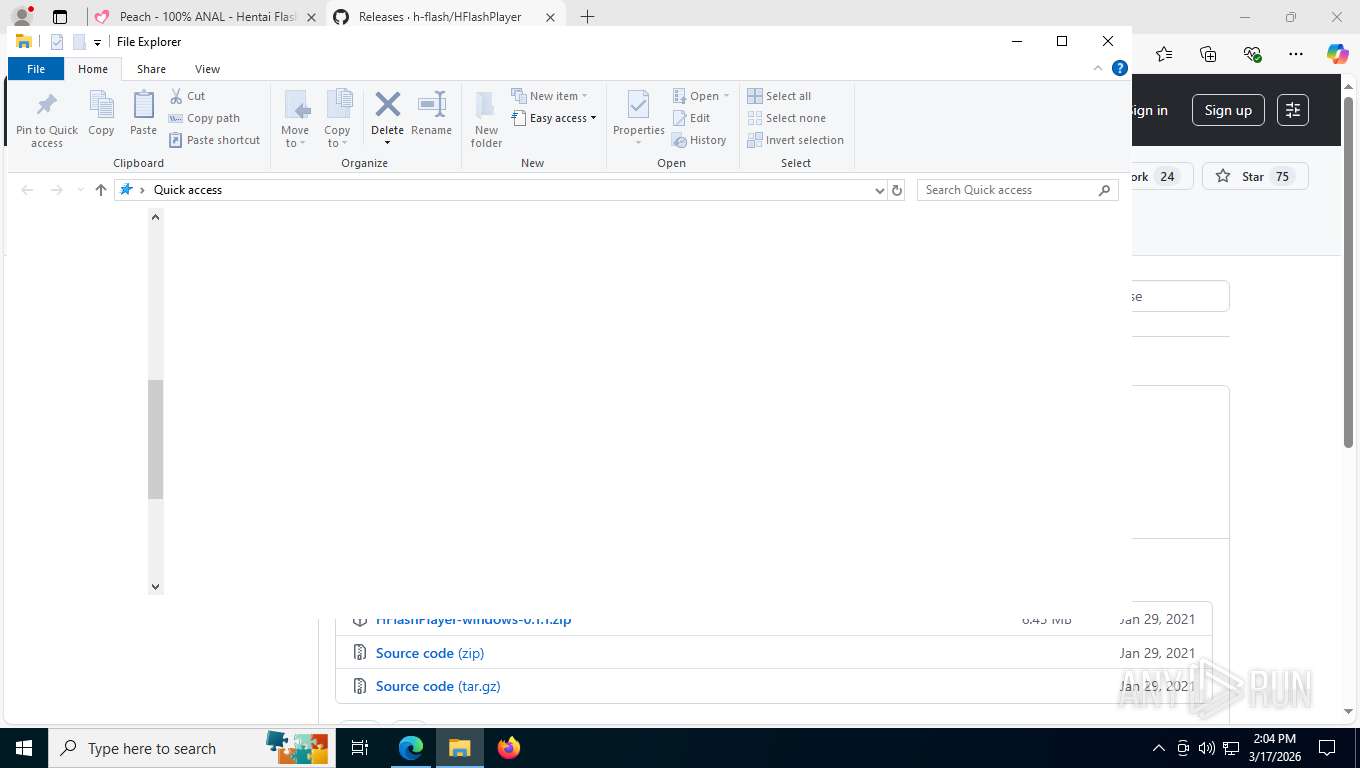Expand address bar history dropdown

pyautogui.click(x=879, y=190)
